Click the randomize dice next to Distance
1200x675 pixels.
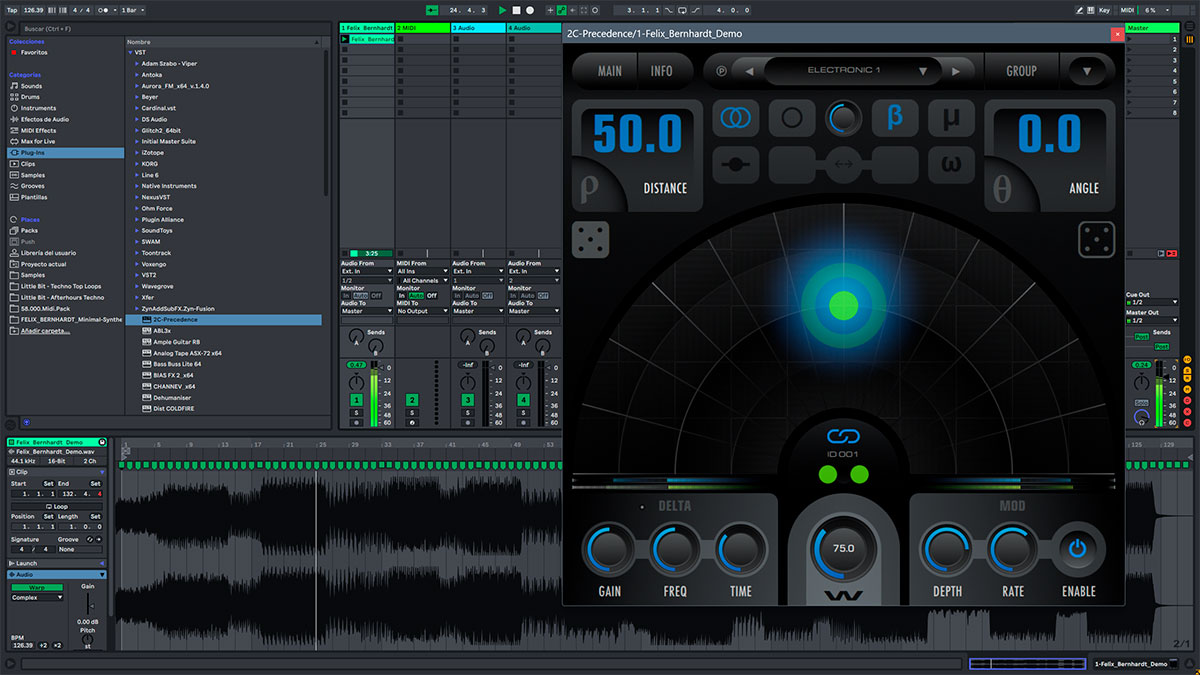click(x=590, y=239)
